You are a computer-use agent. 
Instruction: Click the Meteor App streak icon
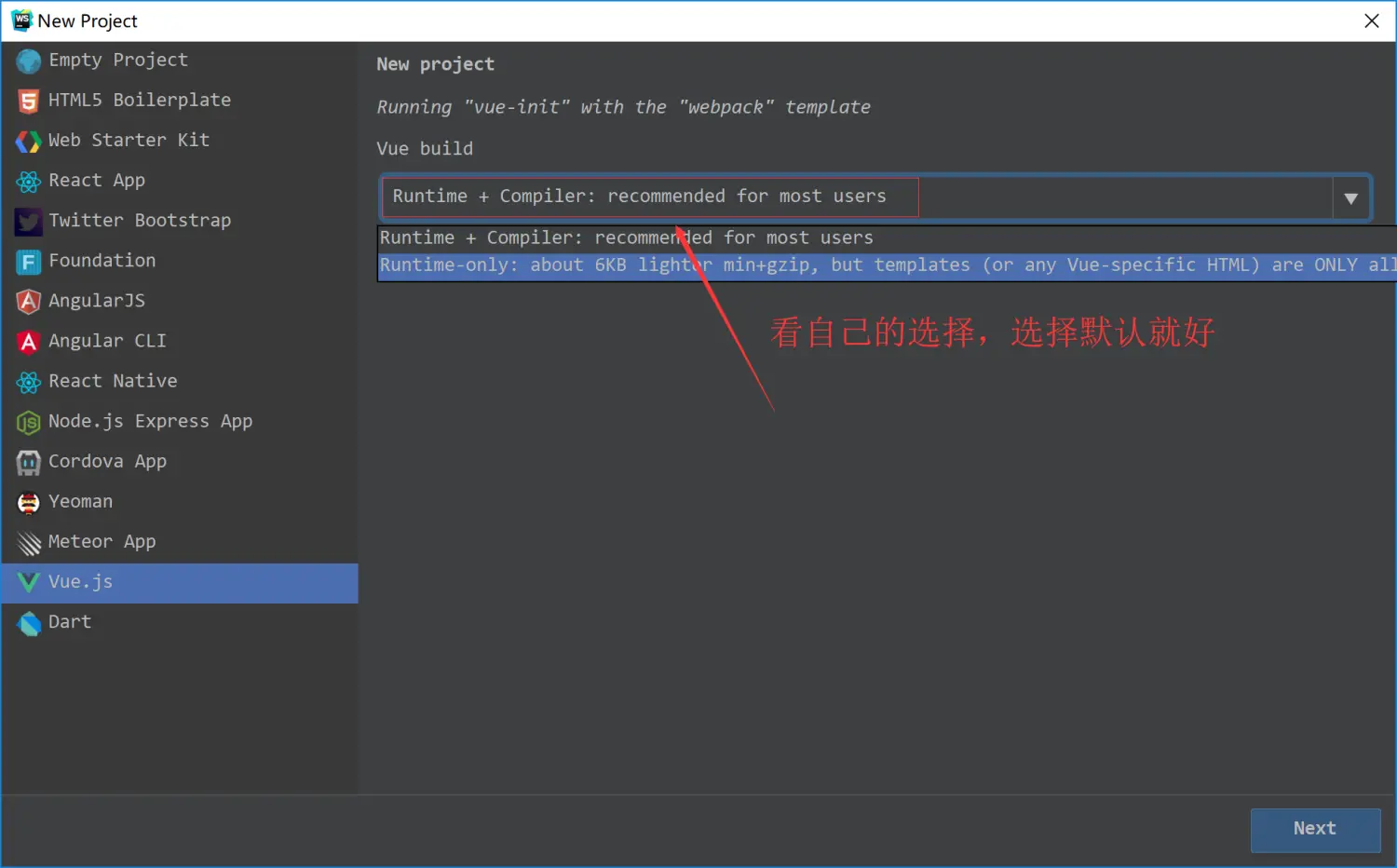pos(29,542)
